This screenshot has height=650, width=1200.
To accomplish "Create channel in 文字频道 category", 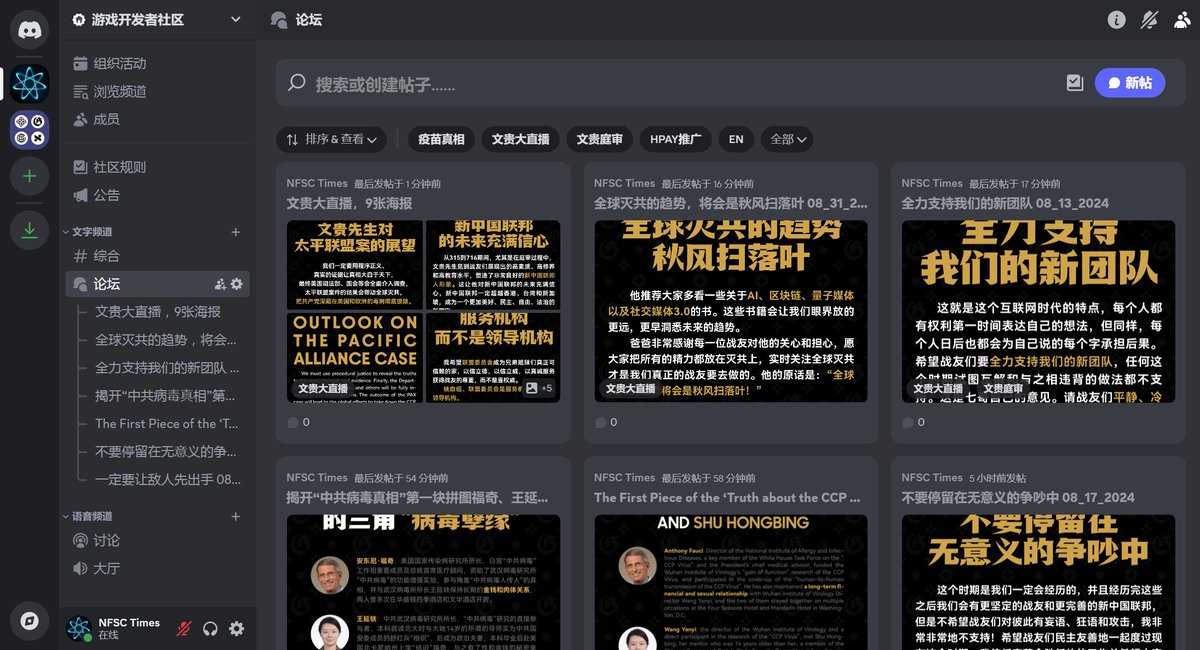I will [236, 232].
